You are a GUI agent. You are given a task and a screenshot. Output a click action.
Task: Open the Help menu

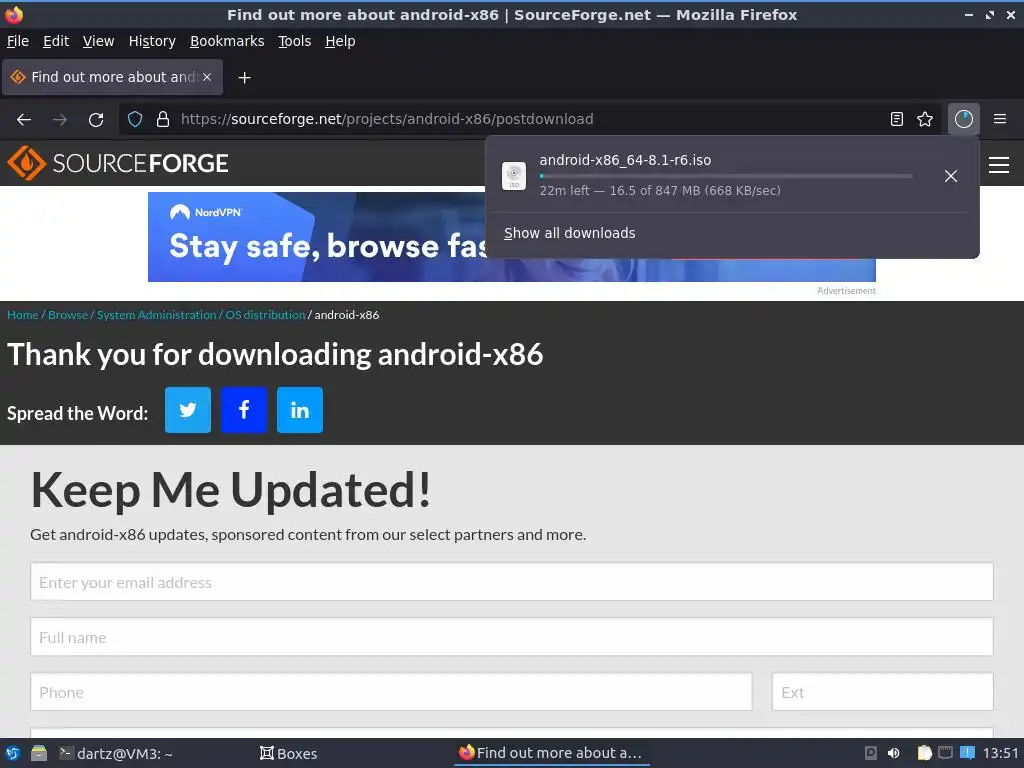(x=340, y=41)
